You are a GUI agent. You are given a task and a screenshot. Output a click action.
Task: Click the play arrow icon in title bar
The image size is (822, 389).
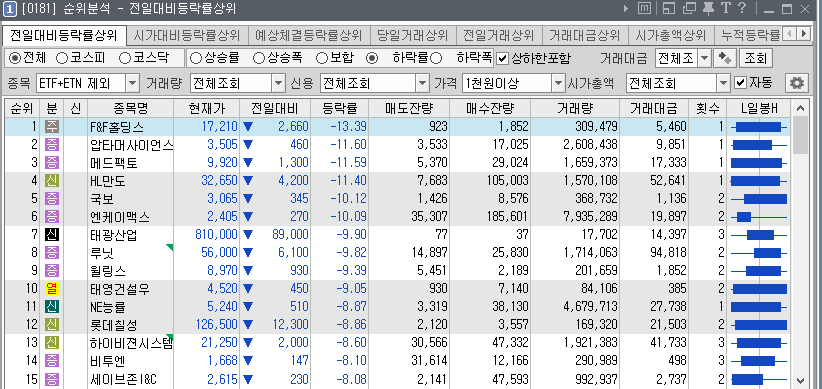pyautogui.click(x=626, y=8)
